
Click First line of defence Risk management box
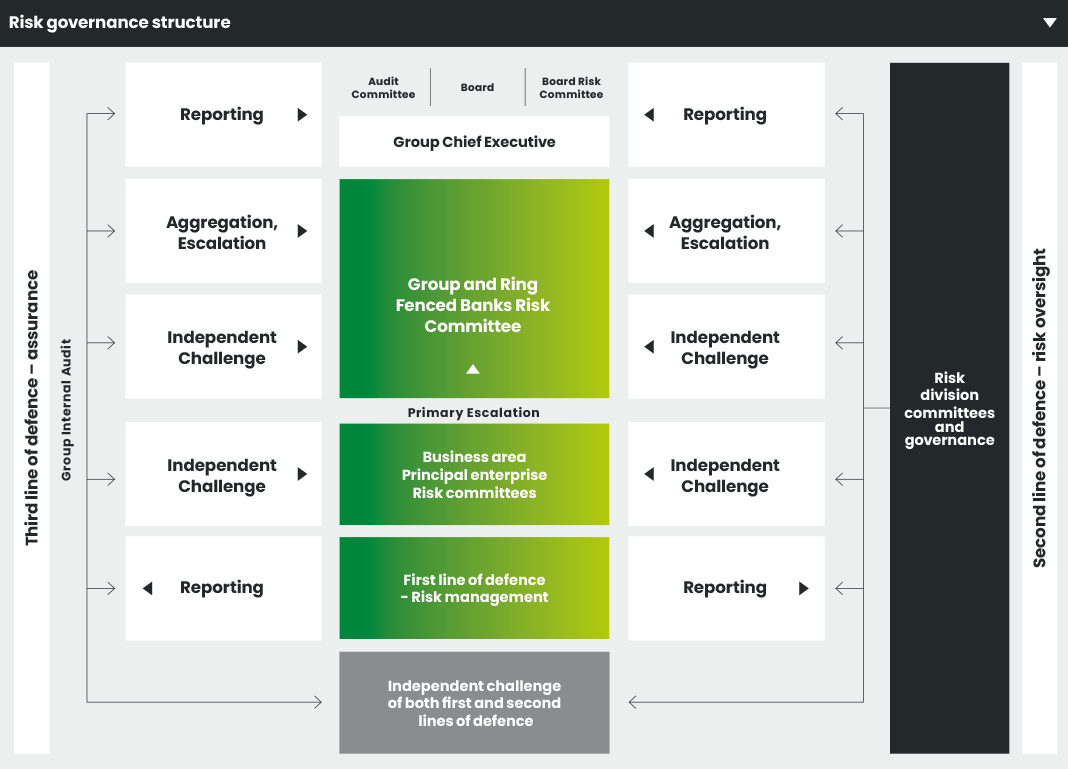474,588
